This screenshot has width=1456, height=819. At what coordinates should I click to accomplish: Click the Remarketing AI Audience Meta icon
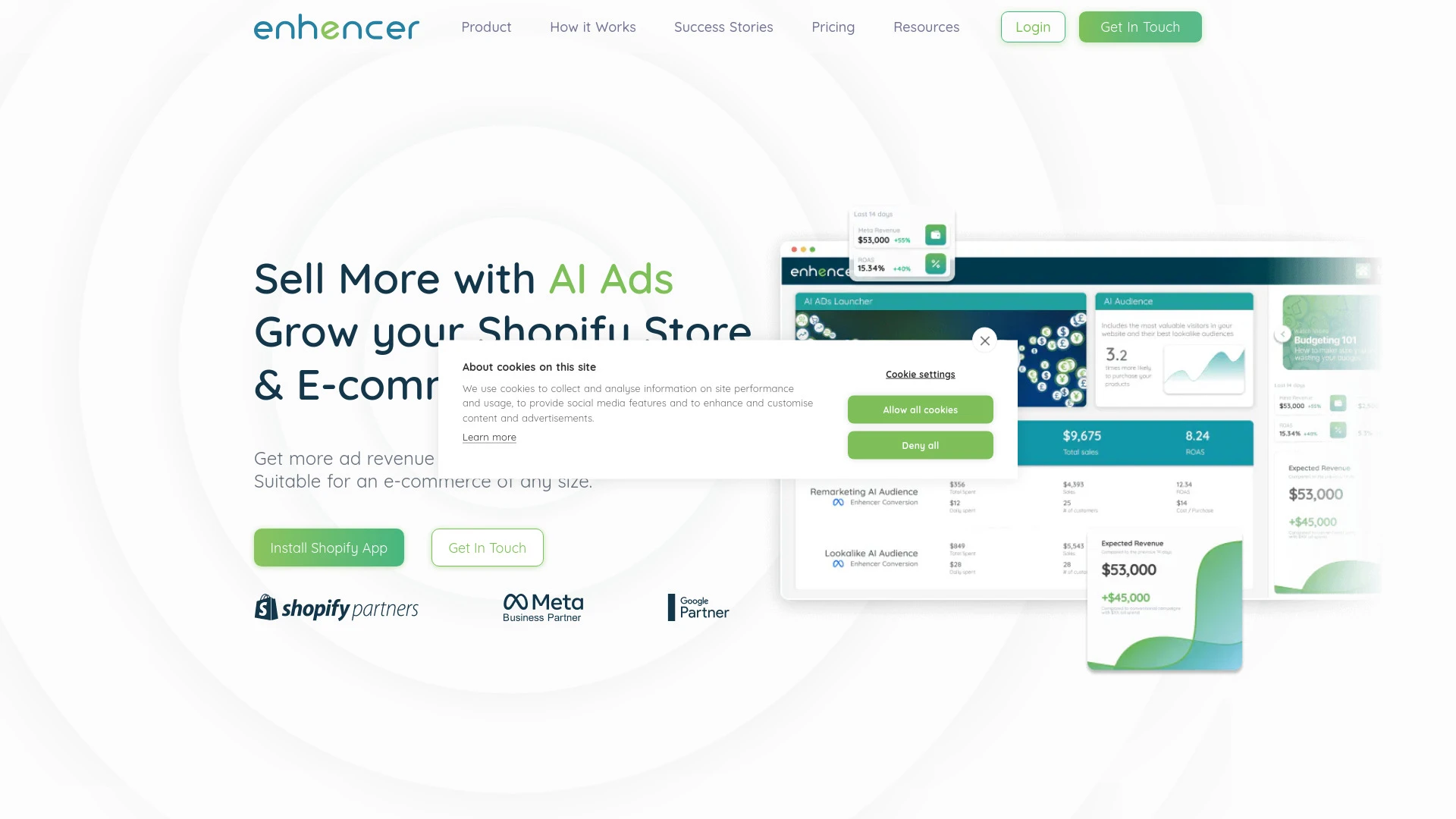pos(838,501)
